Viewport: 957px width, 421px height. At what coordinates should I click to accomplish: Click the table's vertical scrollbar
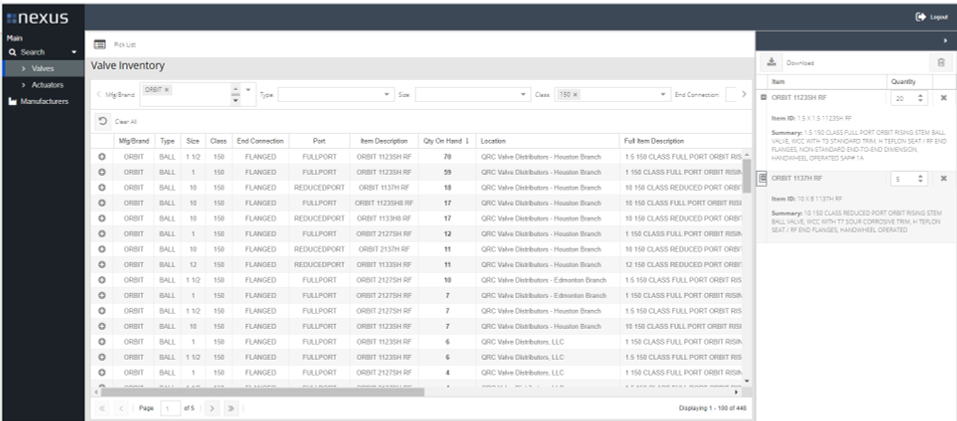tap(746, 175)
